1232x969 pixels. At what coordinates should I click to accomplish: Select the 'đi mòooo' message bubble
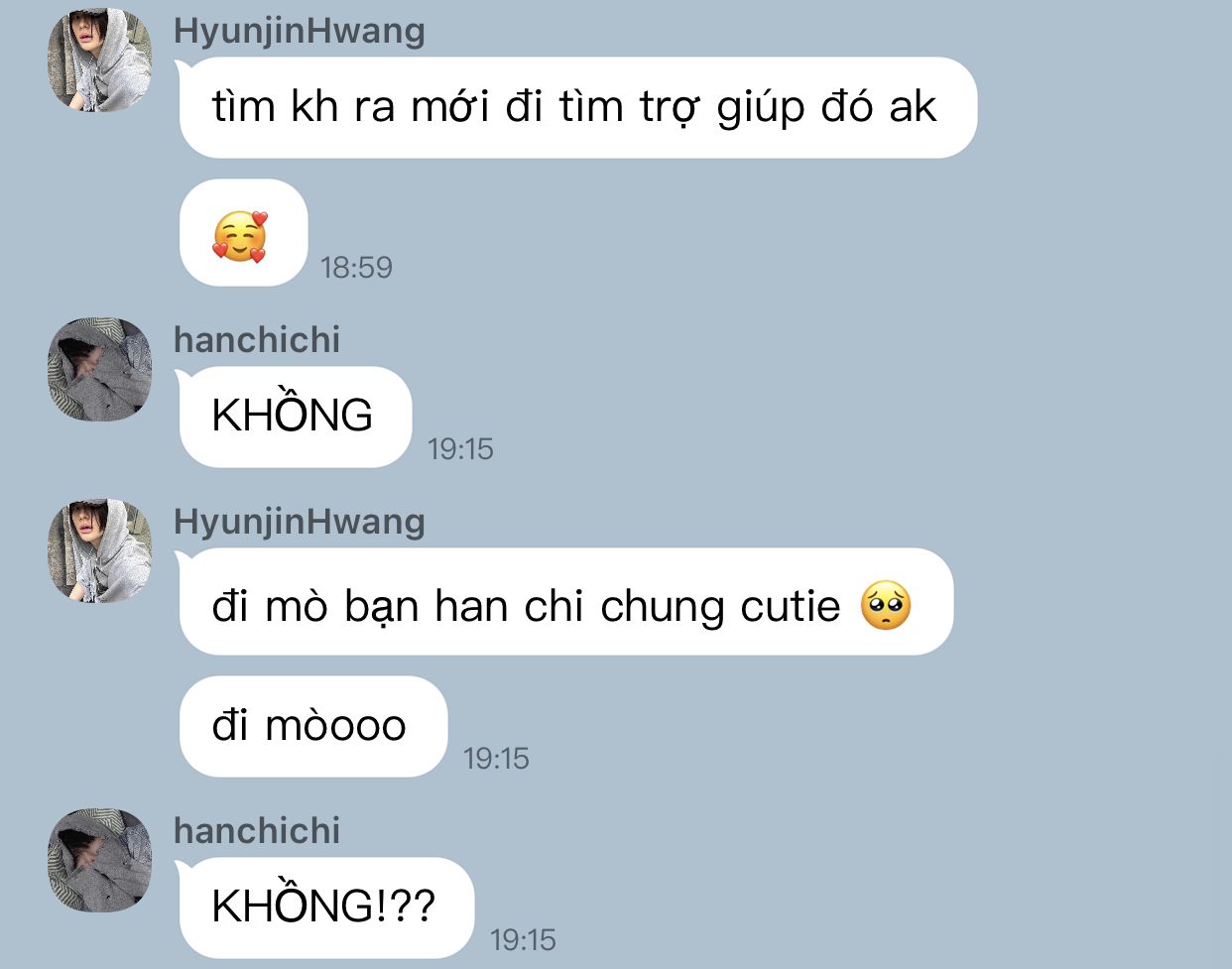point(312,726)
